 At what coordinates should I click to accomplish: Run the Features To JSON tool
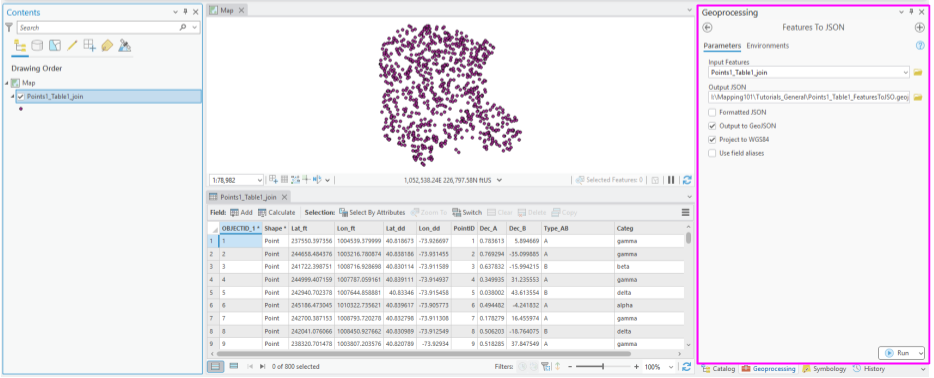point(901,353)
